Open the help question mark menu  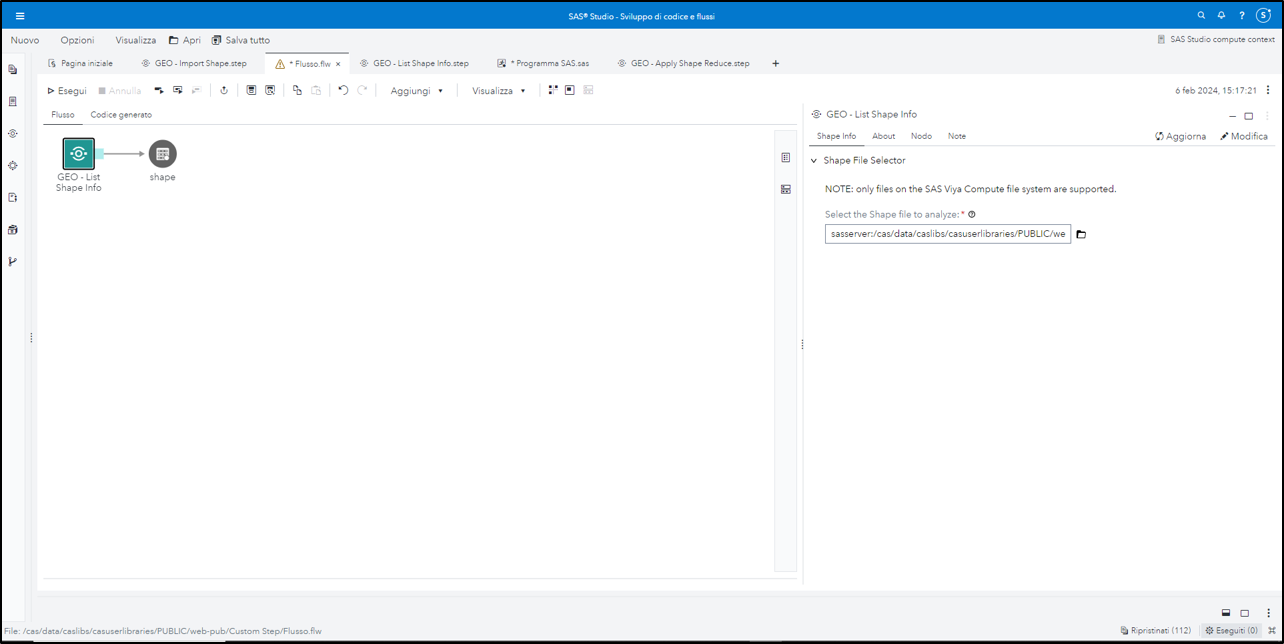point(1242,16)
